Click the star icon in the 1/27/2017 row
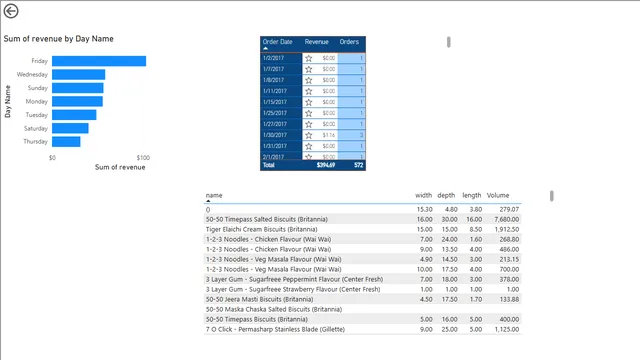Viewport: 640px width, 360px height. coord(309,124)
